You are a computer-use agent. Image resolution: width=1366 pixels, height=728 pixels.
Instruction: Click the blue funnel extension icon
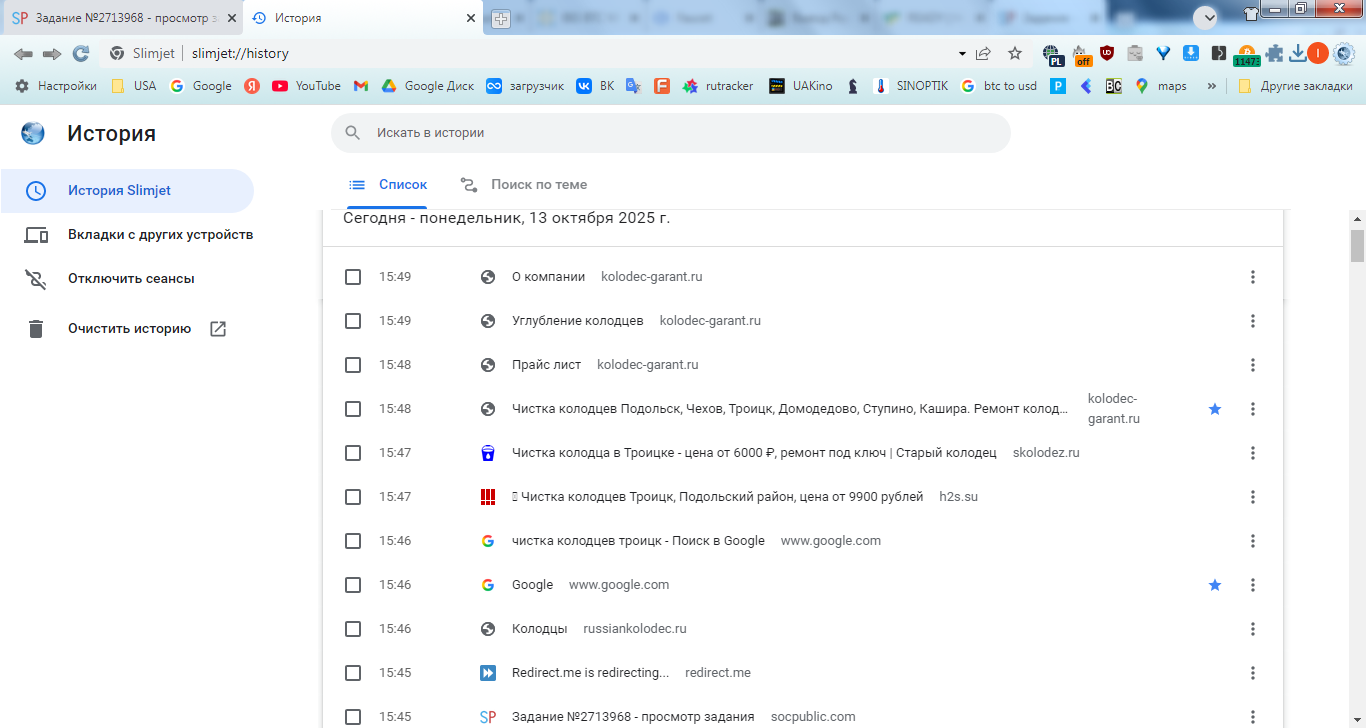(x=1163, y=54)
